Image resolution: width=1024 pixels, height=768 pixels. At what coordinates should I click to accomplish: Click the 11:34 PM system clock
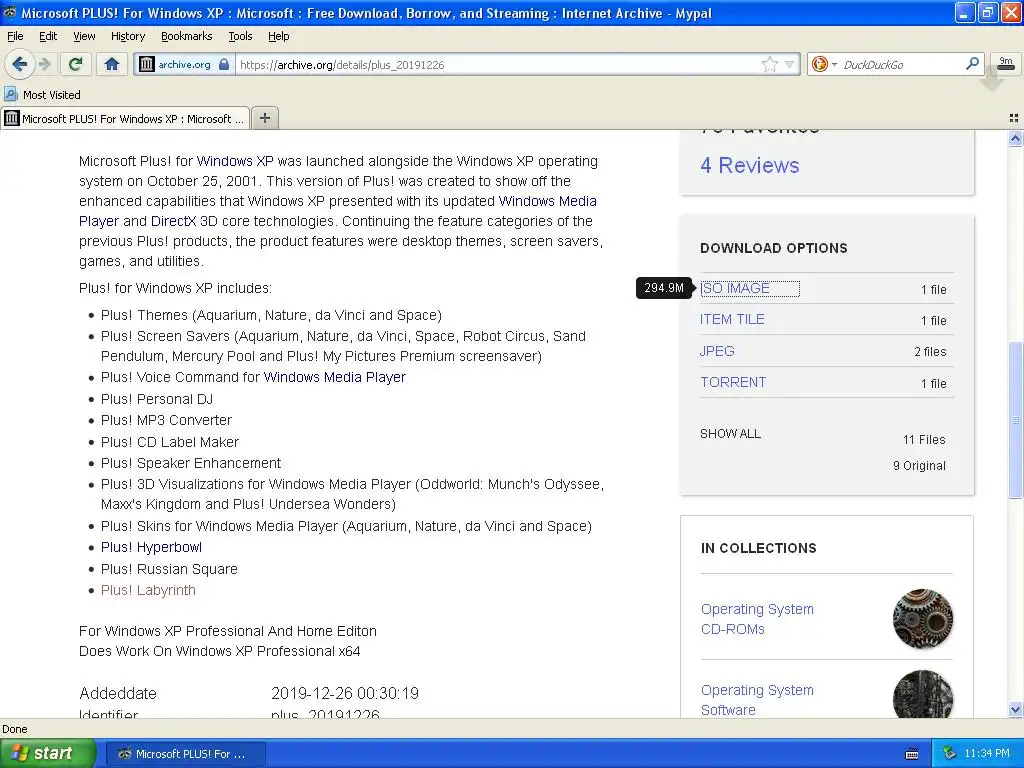(987, 754)
